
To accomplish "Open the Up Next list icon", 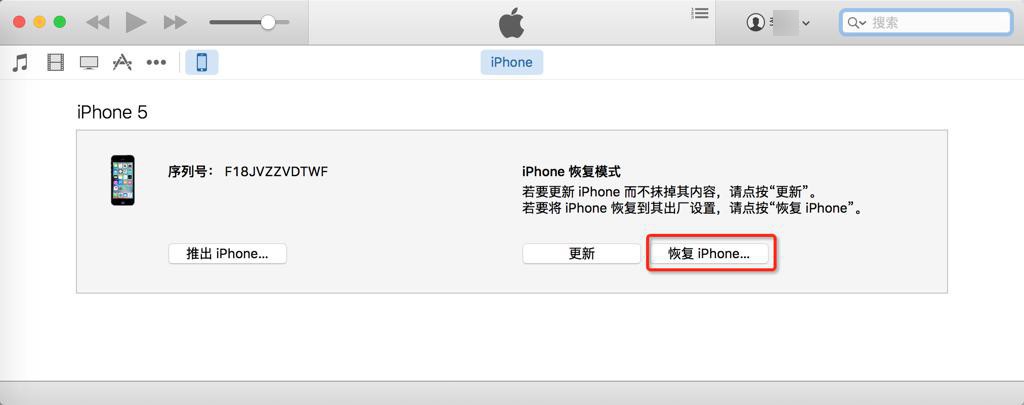I will 700,13.
